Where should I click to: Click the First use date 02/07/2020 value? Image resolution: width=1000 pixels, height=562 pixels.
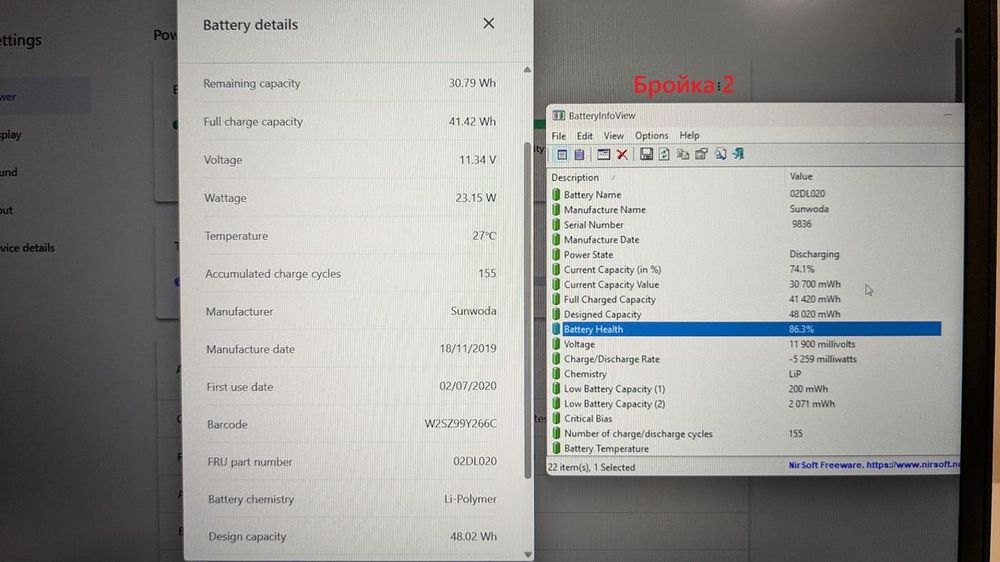(467, 386)
